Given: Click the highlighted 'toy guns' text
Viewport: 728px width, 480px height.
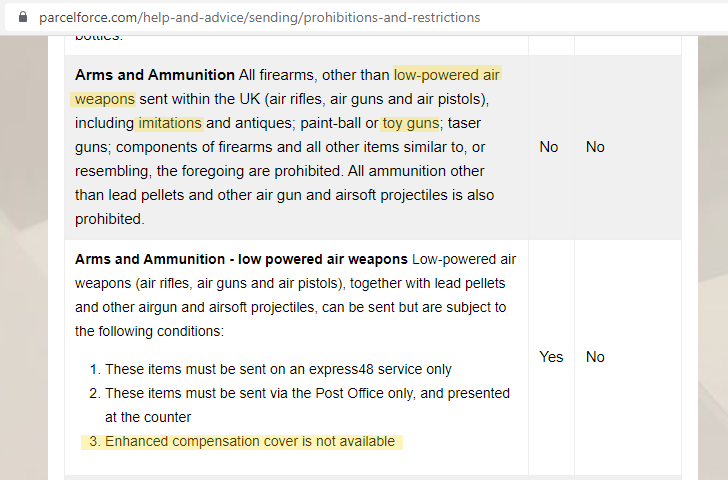Looking at the screenshot, I should 411,123.
